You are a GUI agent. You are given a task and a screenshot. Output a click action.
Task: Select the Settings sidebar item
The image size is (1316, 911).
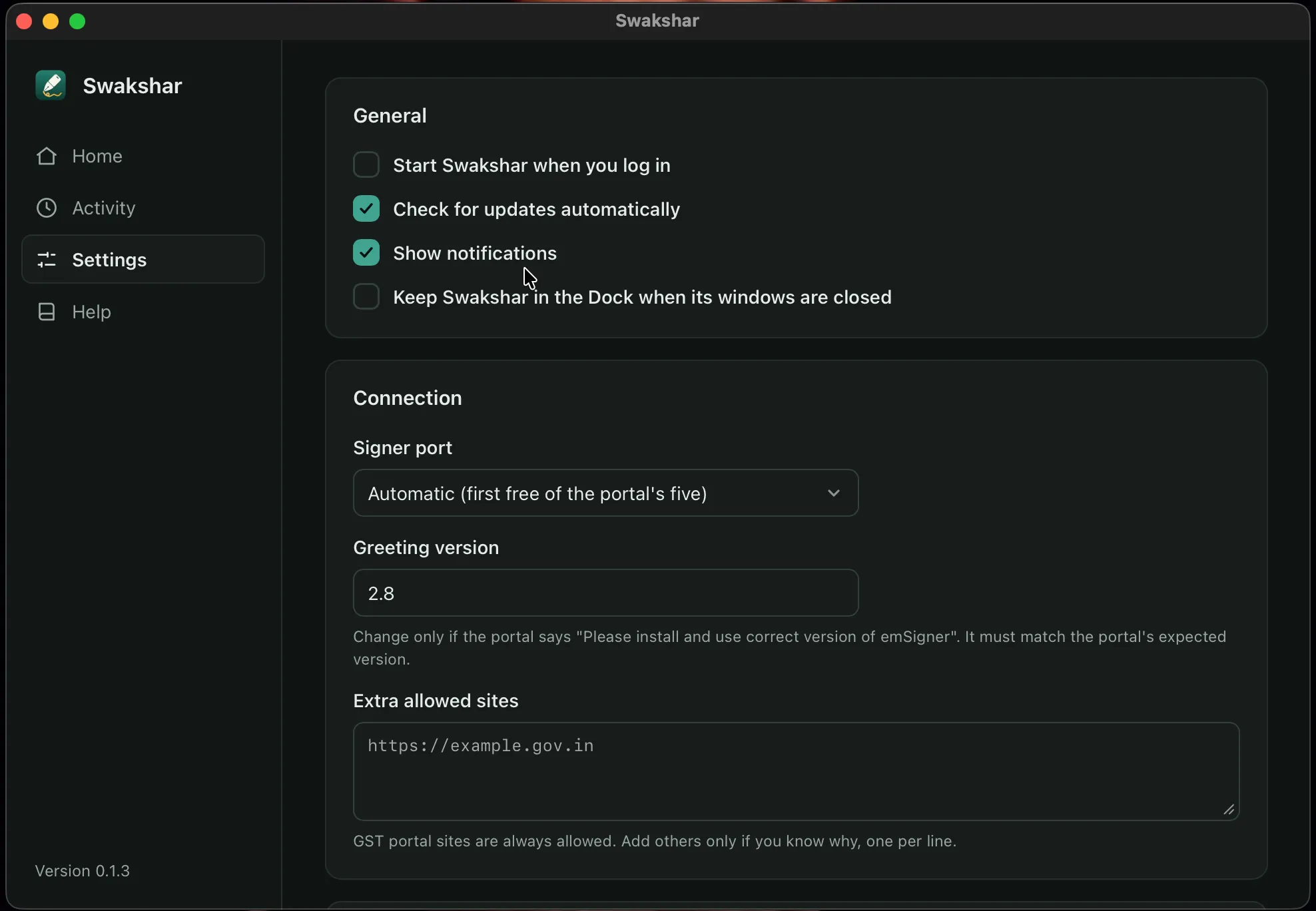[143, 259]
